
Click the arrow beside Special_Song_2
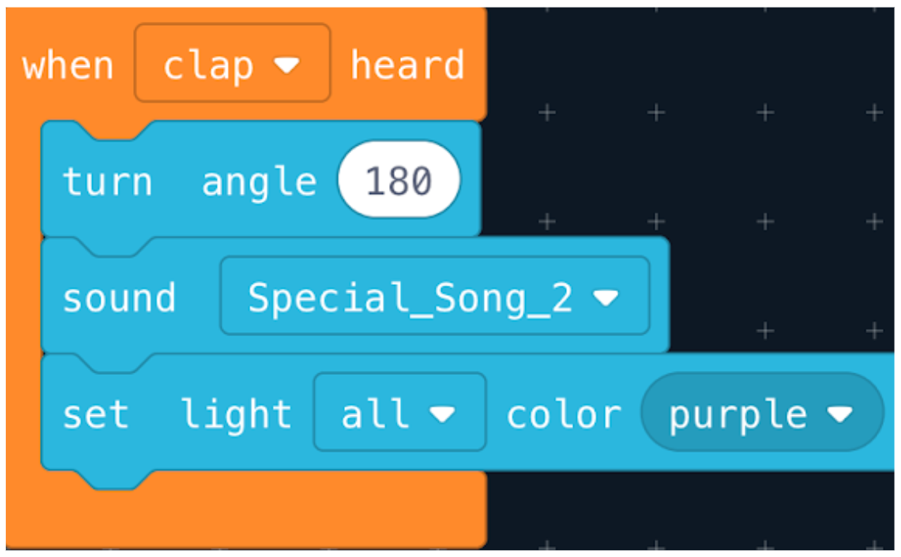[606, 297]
